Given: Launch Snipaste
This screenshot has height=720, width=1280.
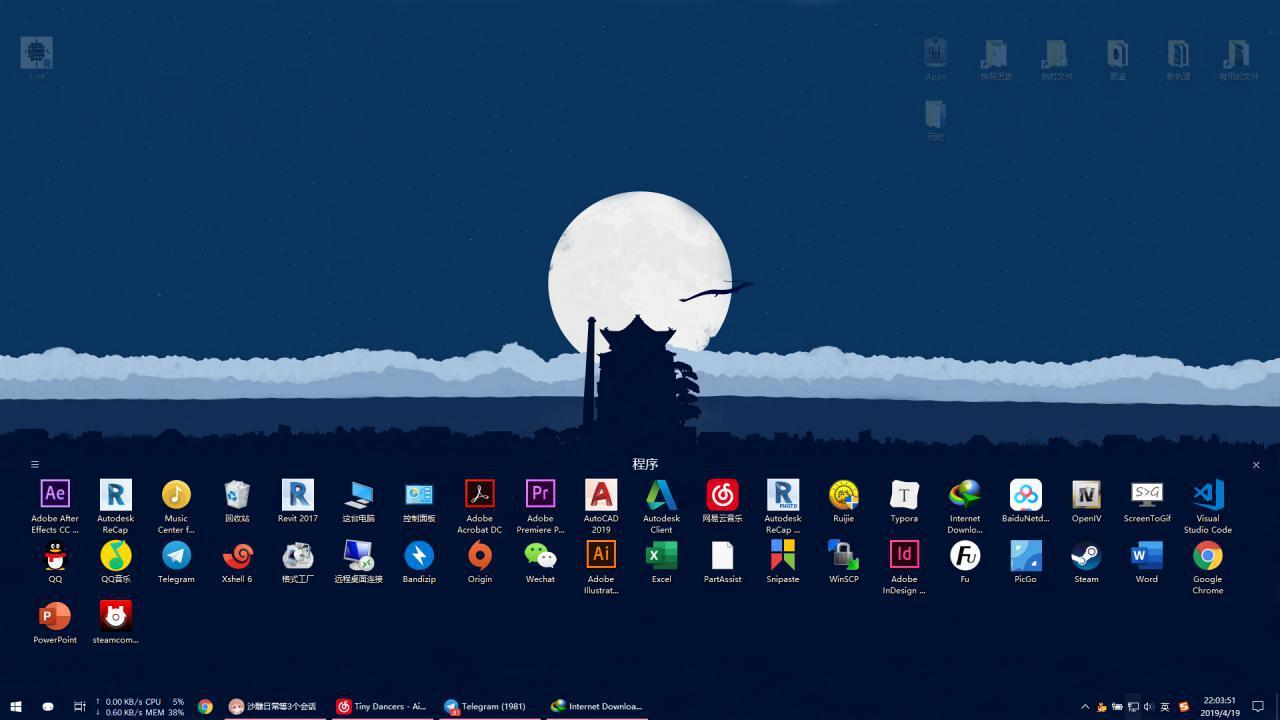Looking at the screenshot, I should [x=783, y=562].
